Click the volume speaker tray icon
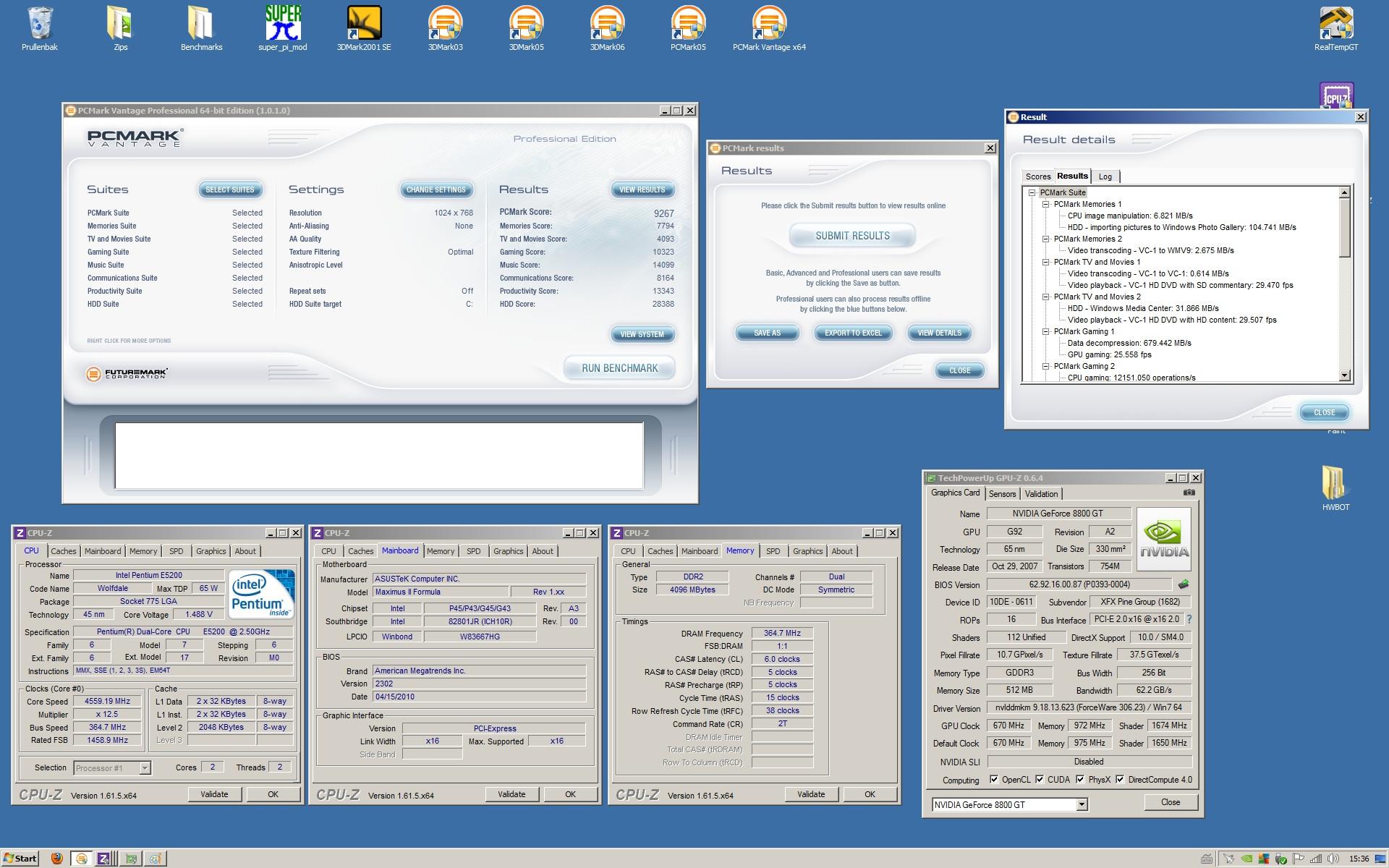The image size is (1389, 868). pyautogui.click(x=1333, y=859)
